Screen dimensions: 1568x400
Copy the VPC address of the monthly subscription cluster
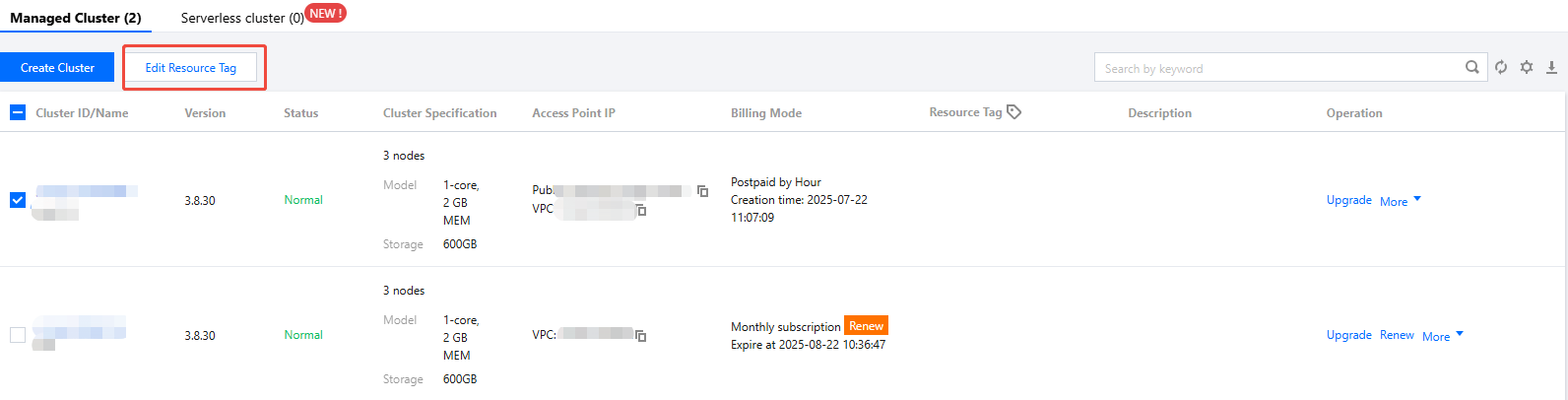[x=641, y=336]
